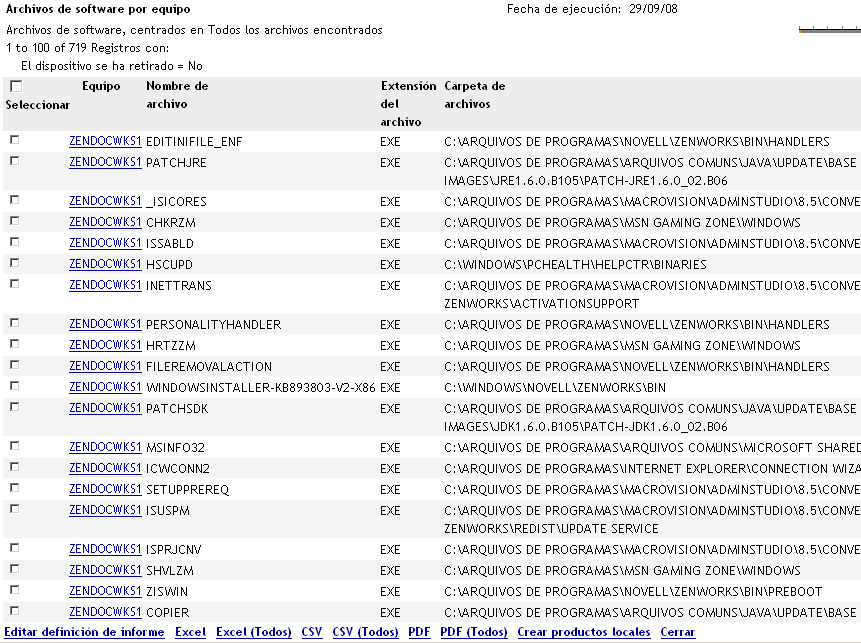Follow ZENDOCWKS1 link in the HSCUPD row
Screen dimensions: 861x643
tap(105, 264)
